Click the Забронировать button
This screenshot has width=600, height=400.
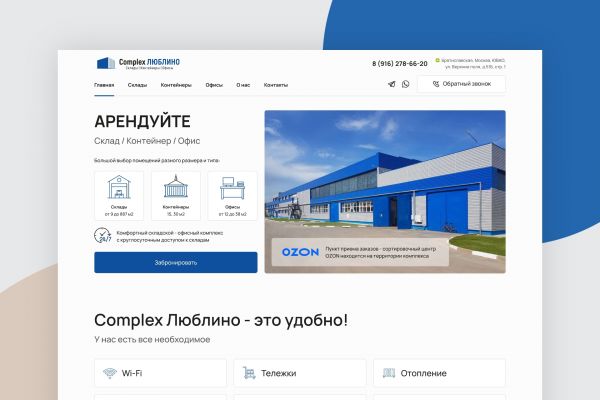click(x=176, y=263)
